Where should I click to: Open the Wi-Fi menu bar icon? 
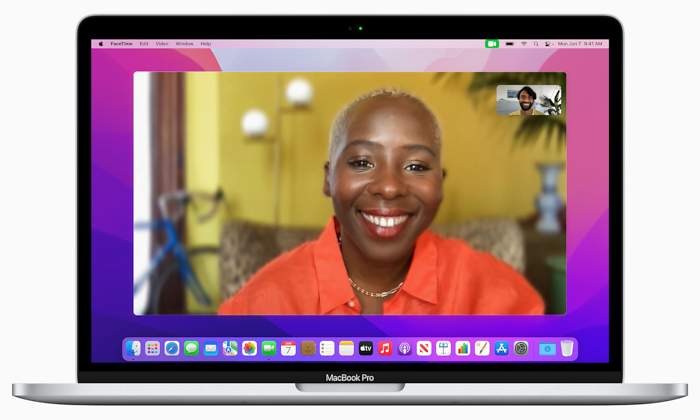(x=524, y=44)
